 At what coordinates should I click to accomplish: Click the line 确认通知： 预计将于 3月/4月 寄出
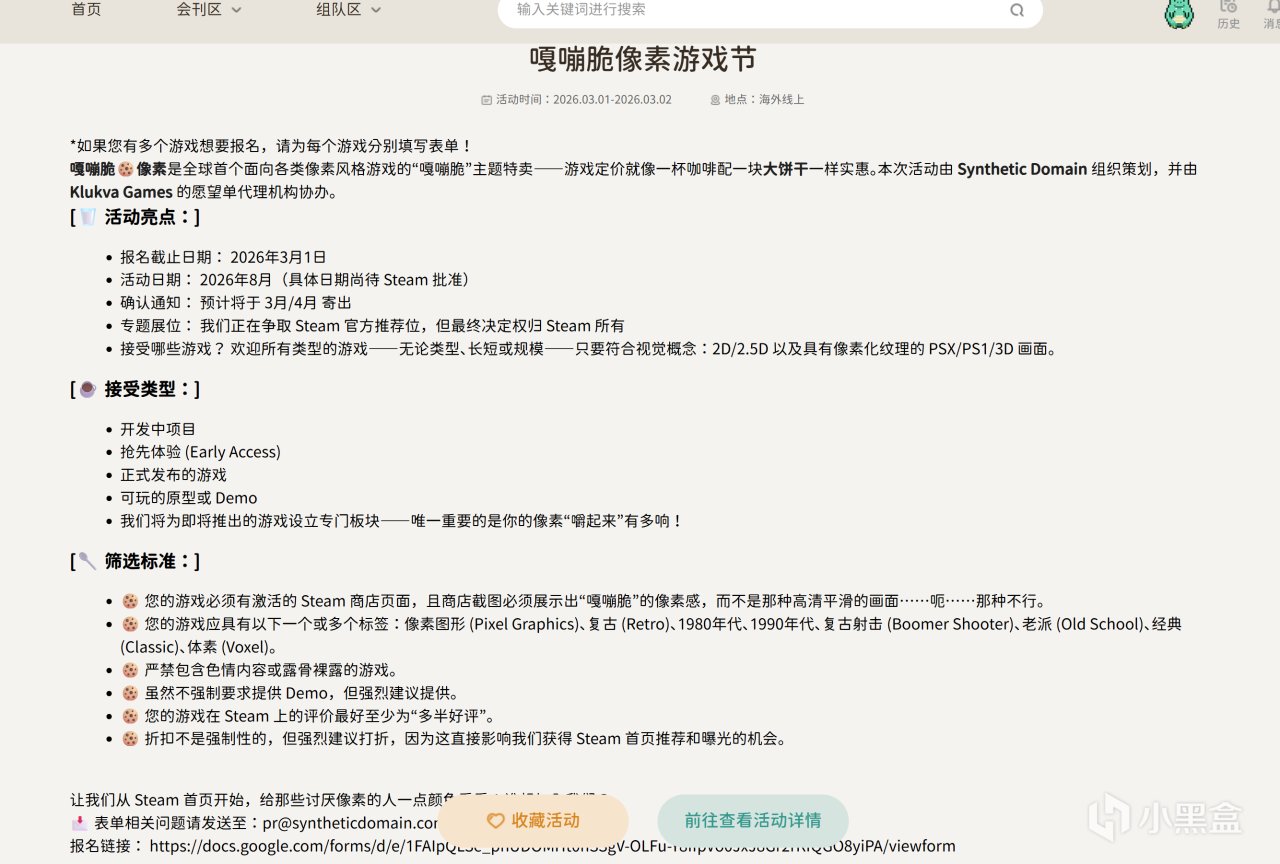click(236, 303)
